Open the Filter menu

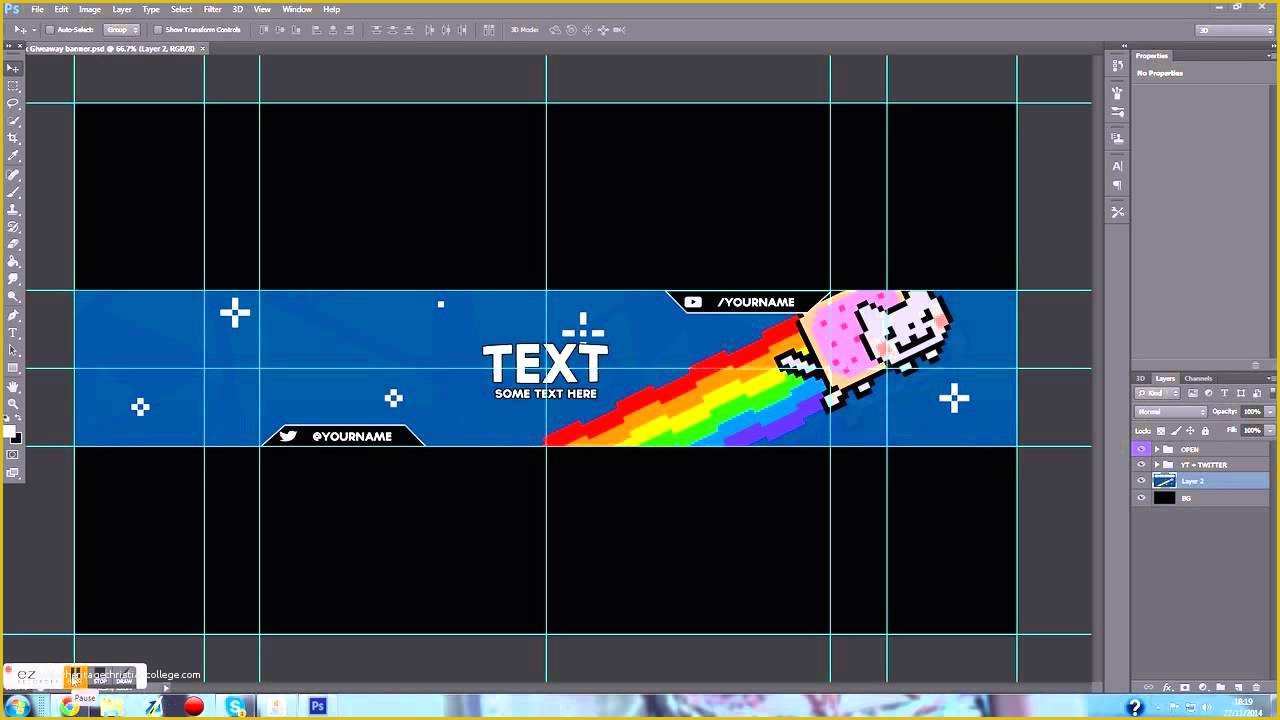click(x=213, y=9)
